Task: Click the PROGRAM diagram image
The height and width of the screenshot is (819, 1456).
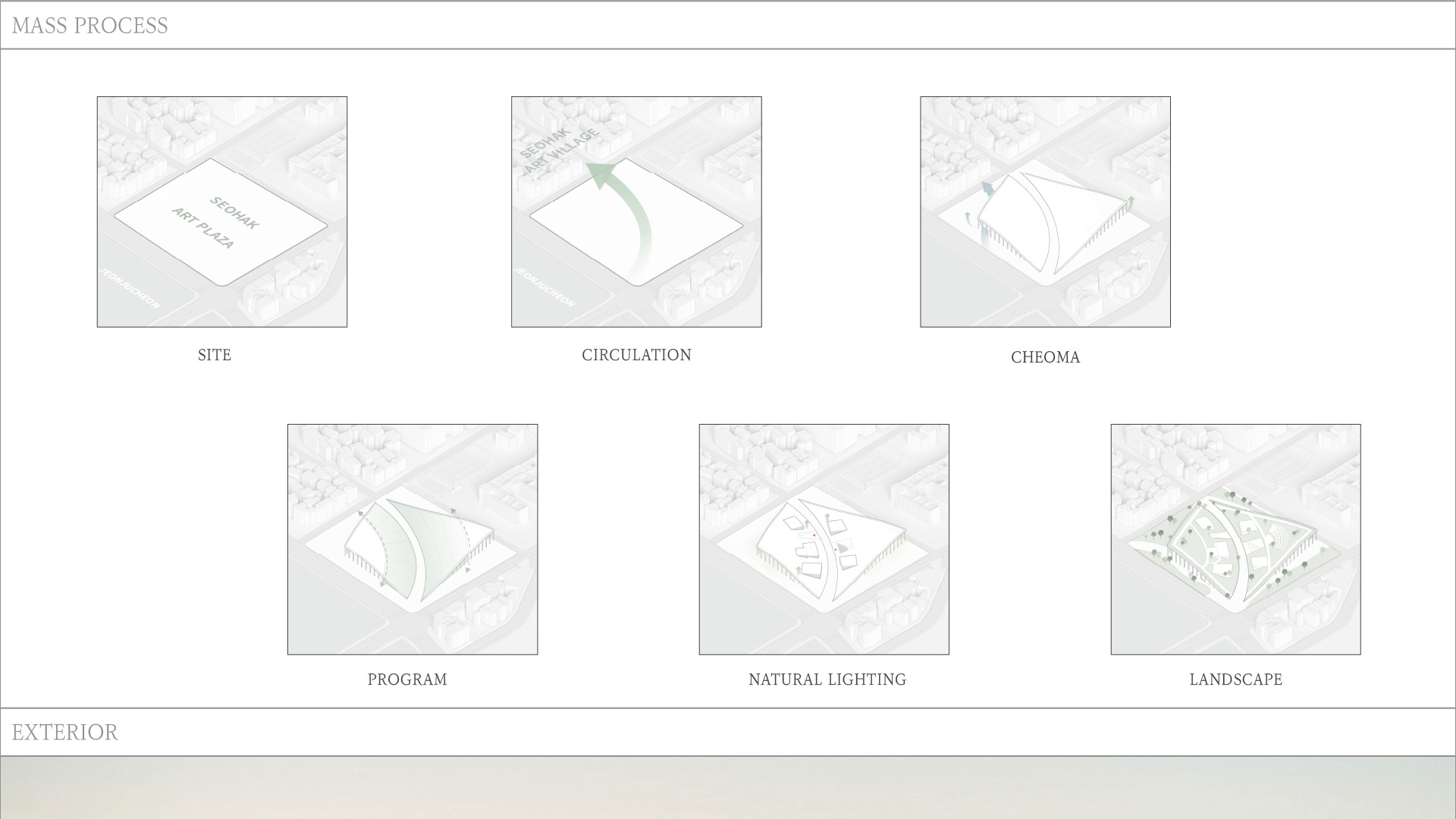Action: tap(413, 539)
